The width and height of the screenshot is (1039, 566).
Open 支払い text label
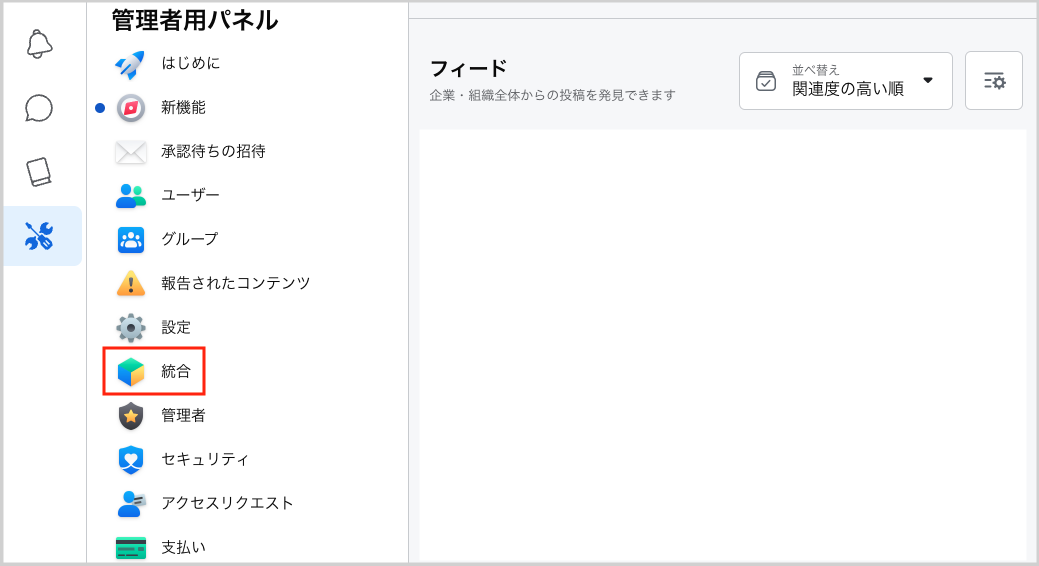tap(183, 547)
